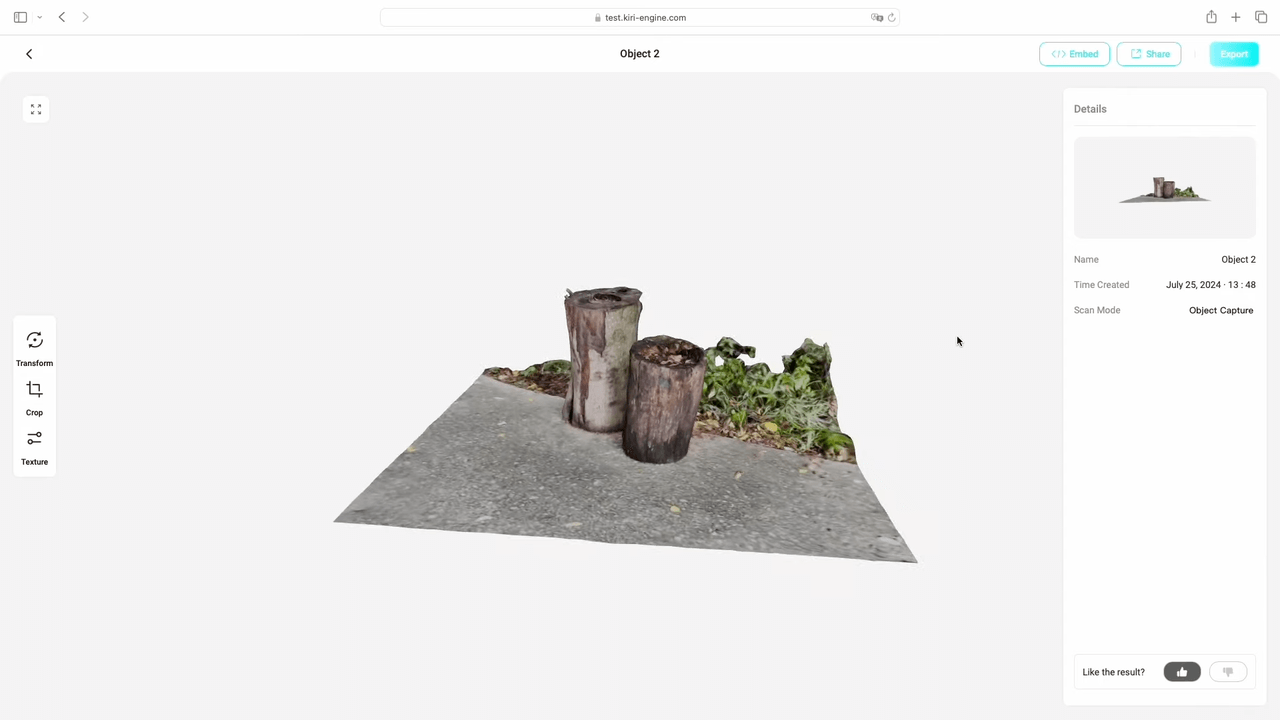Select the Crop tool
The height and width of the screenshot is (720, 1280).
pos(34,397)
